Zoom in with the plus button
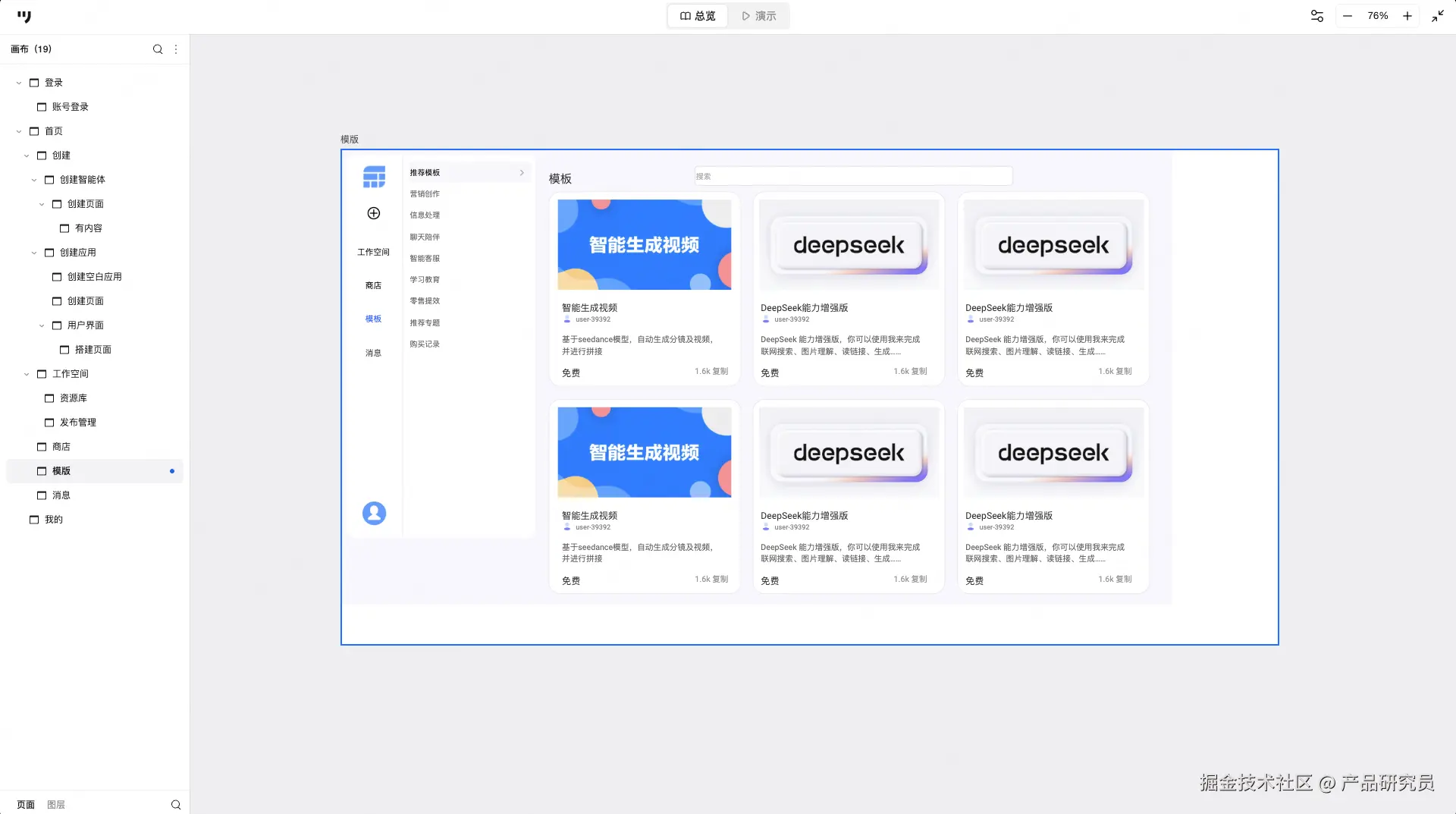1456x814 pixels. click(x=1407, y=16)
